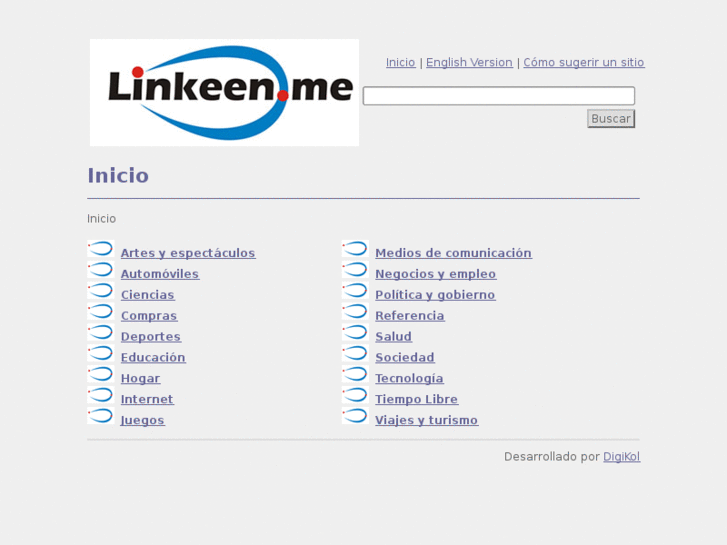Open the Sociedad category link
This screenshot has height=545, width=727.
coord(405,358)
